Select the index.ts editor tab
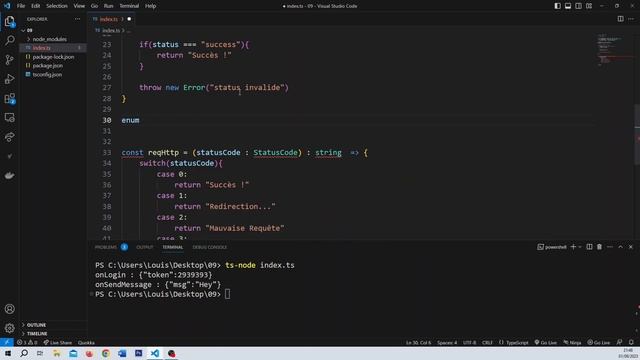Viewport: 640px width, 360px height. point(111,19)
